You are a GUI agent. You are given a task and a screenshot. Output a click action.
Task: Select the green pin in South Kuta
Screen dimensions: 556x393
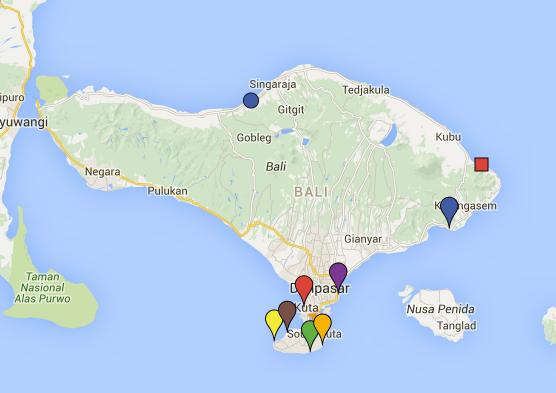click(310, 335)
